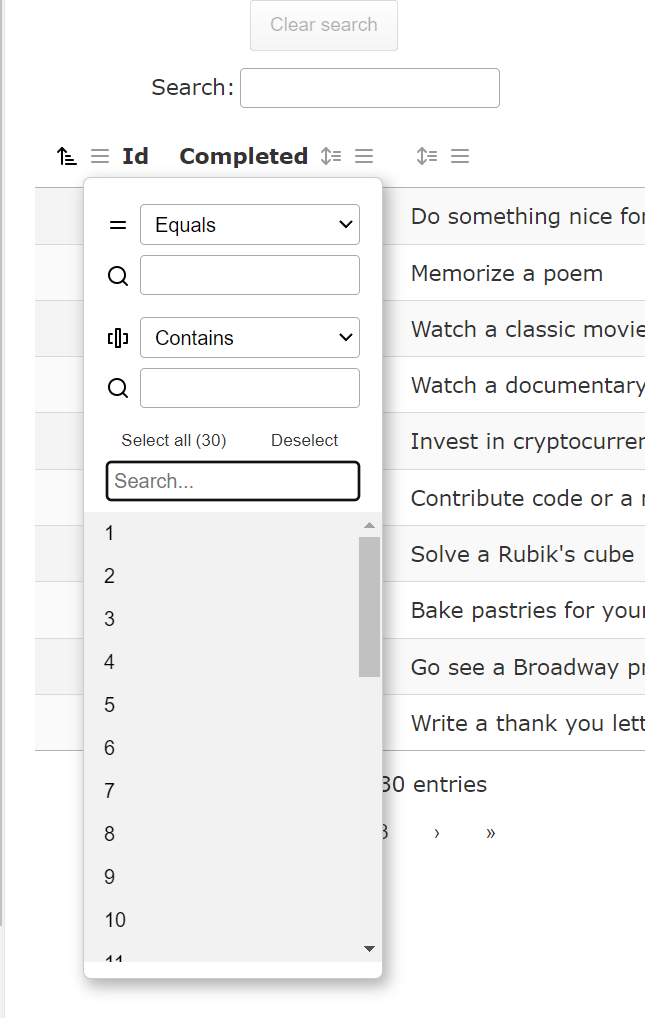The image size is (645, 1018).
Task: Click the Completed column sort icon
Action: pyautogui.click(x=331, y=156)
